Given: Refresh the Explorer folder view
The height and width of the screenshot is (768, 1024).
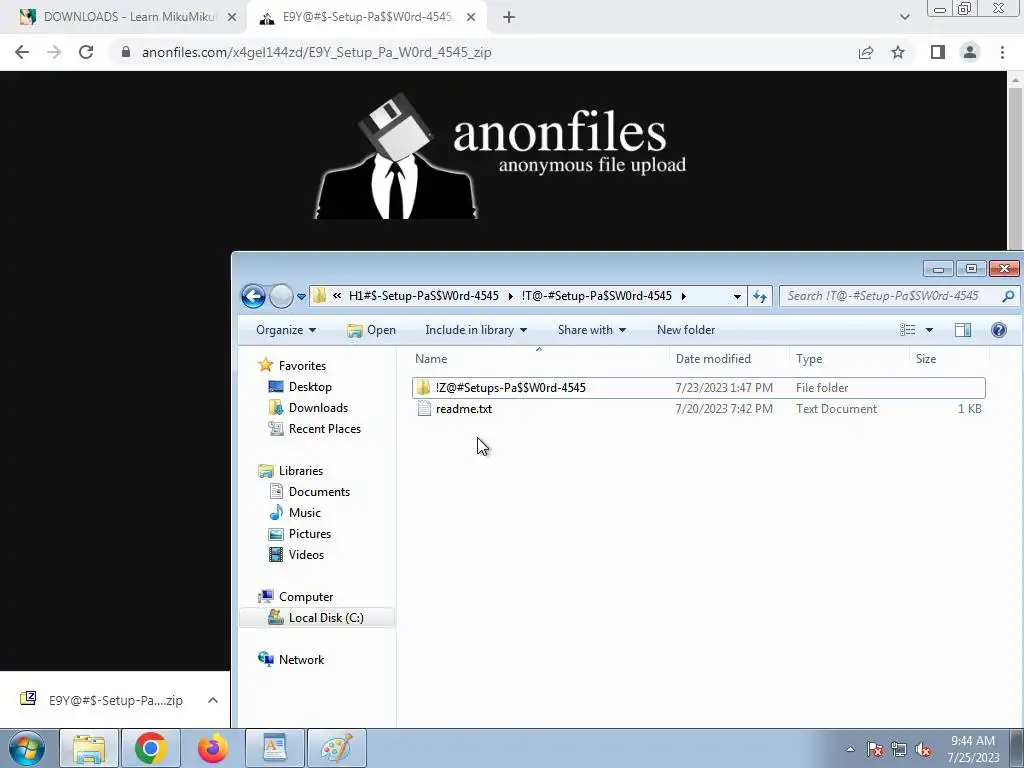Looking at the screenshot, I should [x=760, y=296].
